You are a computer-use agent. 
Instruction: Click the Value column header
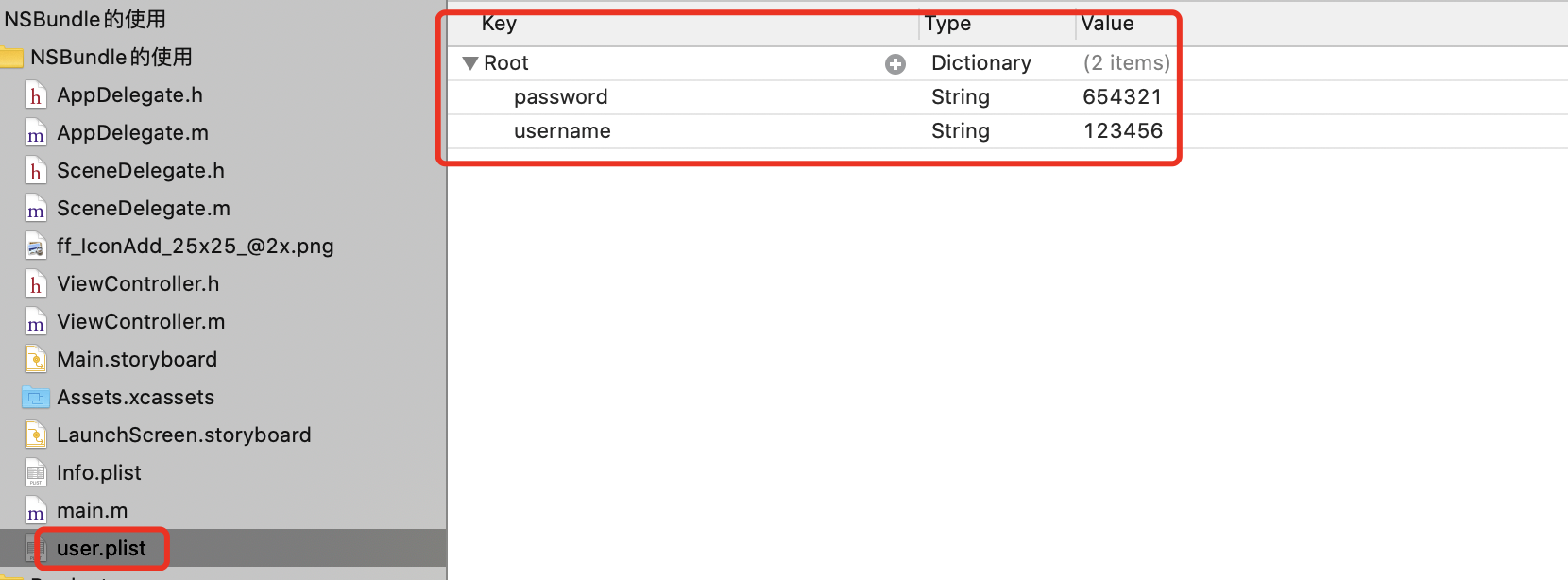pyautogui.click(x=1107, y=24)
